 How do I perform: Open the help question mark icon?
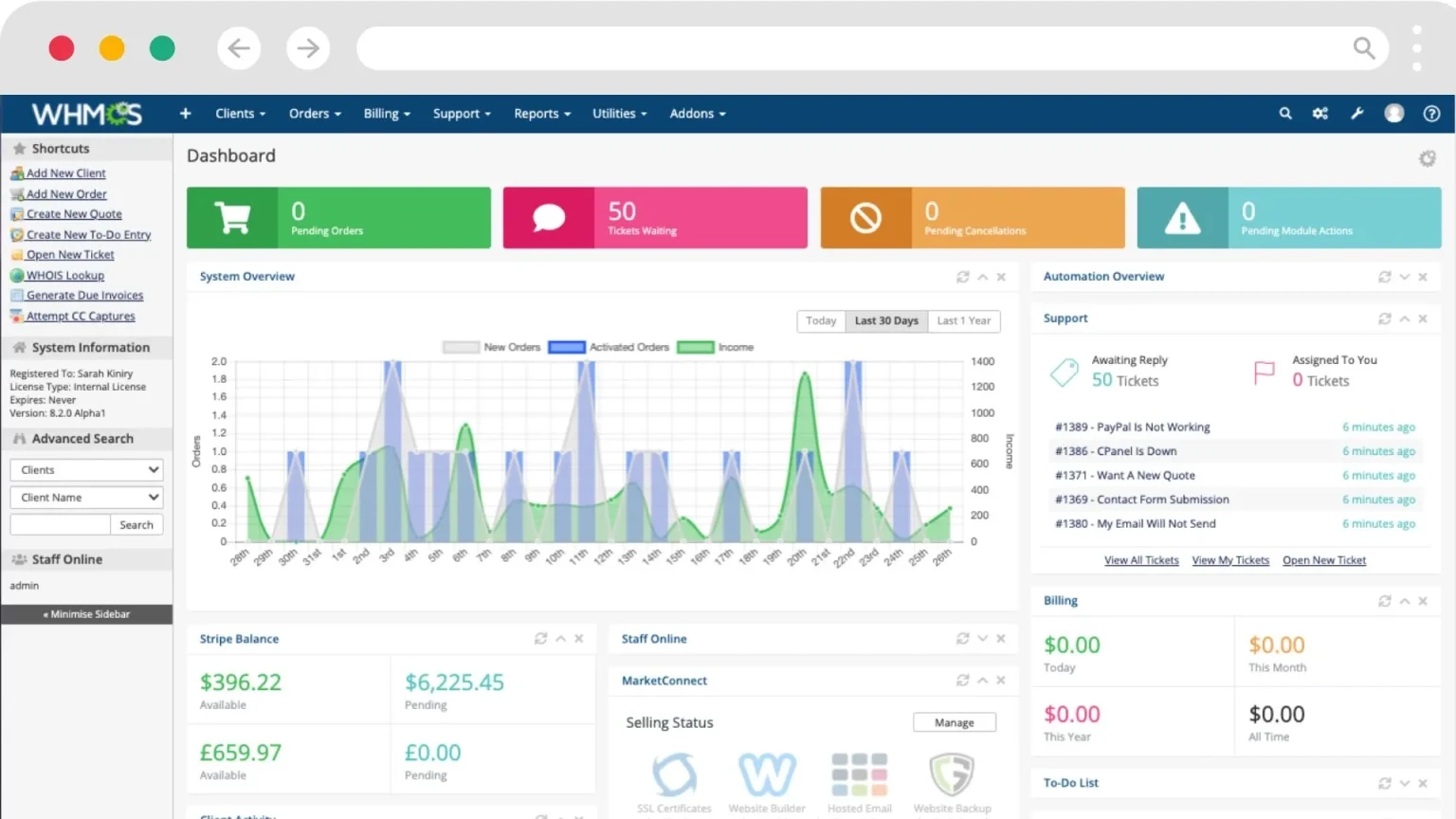1431,114
